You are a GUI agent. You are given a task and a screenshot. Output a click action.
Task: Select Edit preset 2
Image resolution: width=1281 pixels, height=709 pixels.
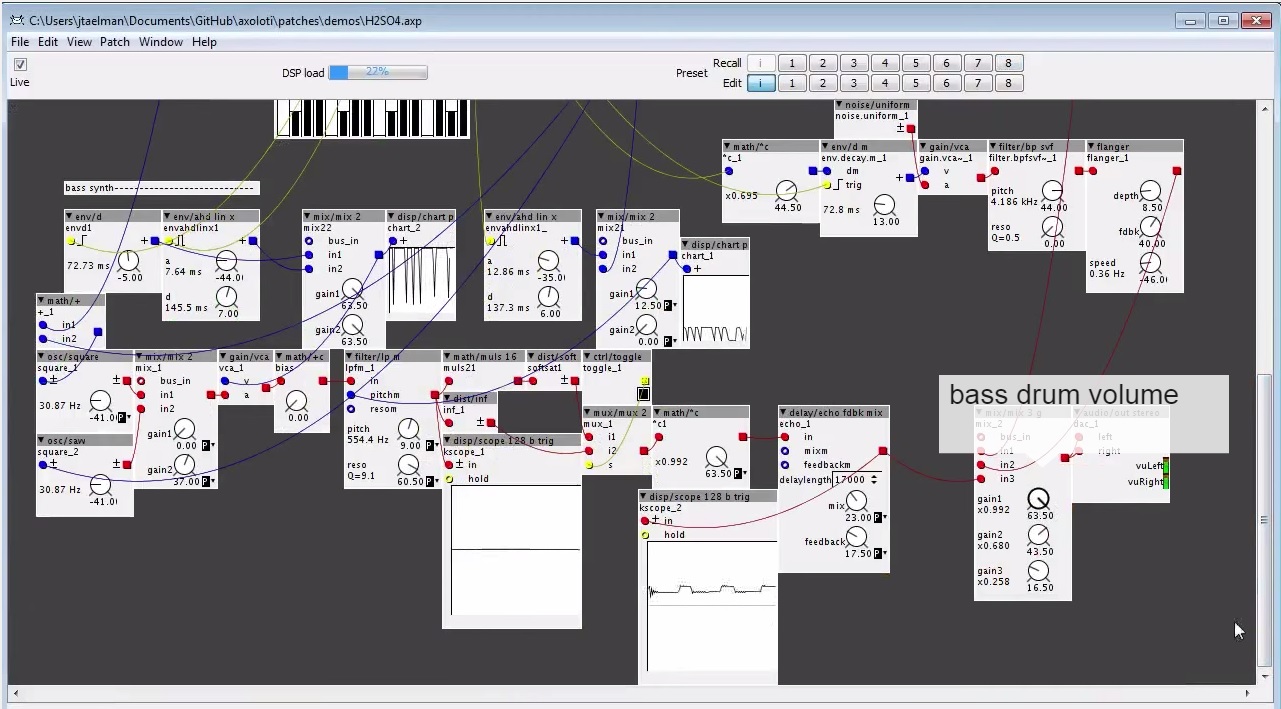coord(823,83)
